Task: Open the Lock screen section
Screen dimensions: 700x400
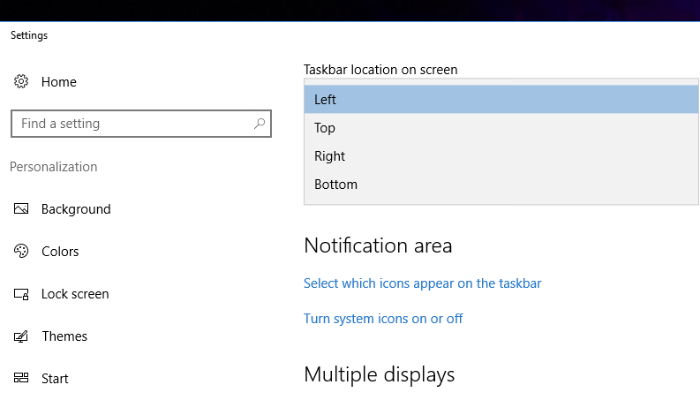Action: point(75,294)
